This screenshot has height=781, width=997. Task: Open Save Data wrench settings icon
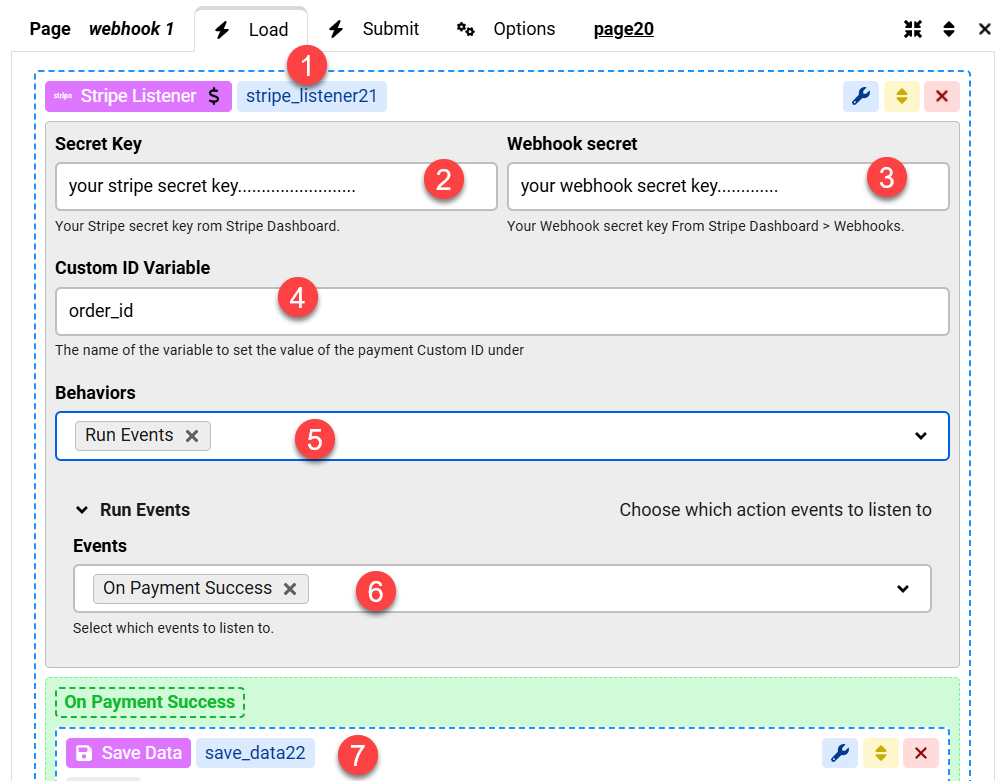point(840,753)
